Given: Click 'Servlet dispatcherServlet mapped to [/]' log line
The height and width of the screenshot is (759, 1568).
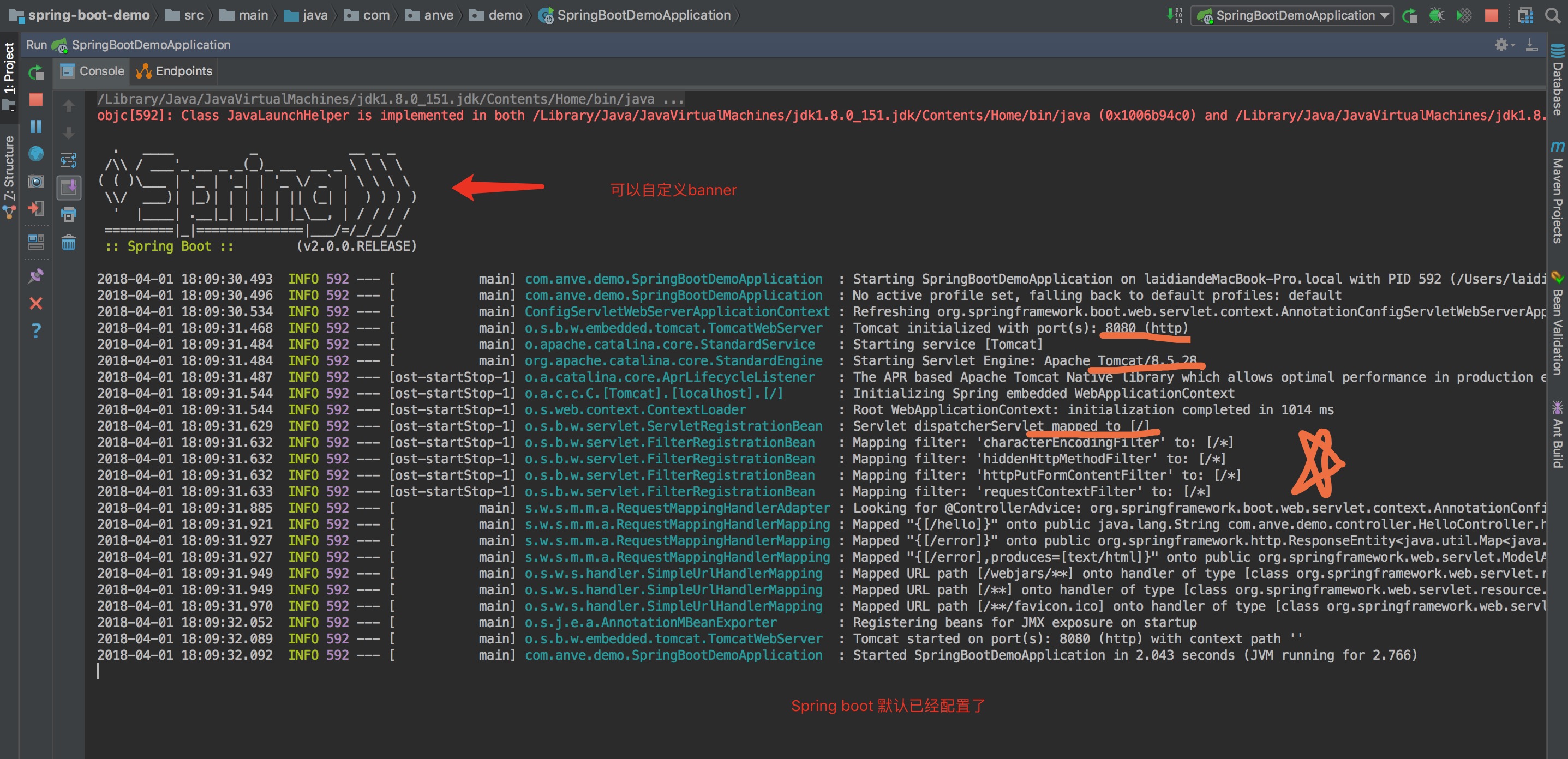Looking at the screenshot, I should tap(1002, 426).
